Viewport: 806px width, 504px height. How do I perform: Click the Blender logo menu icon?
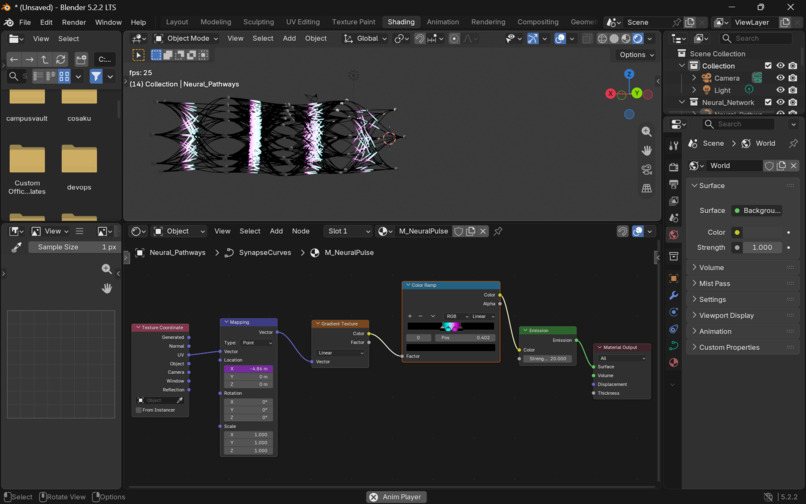tap(9, 22)
